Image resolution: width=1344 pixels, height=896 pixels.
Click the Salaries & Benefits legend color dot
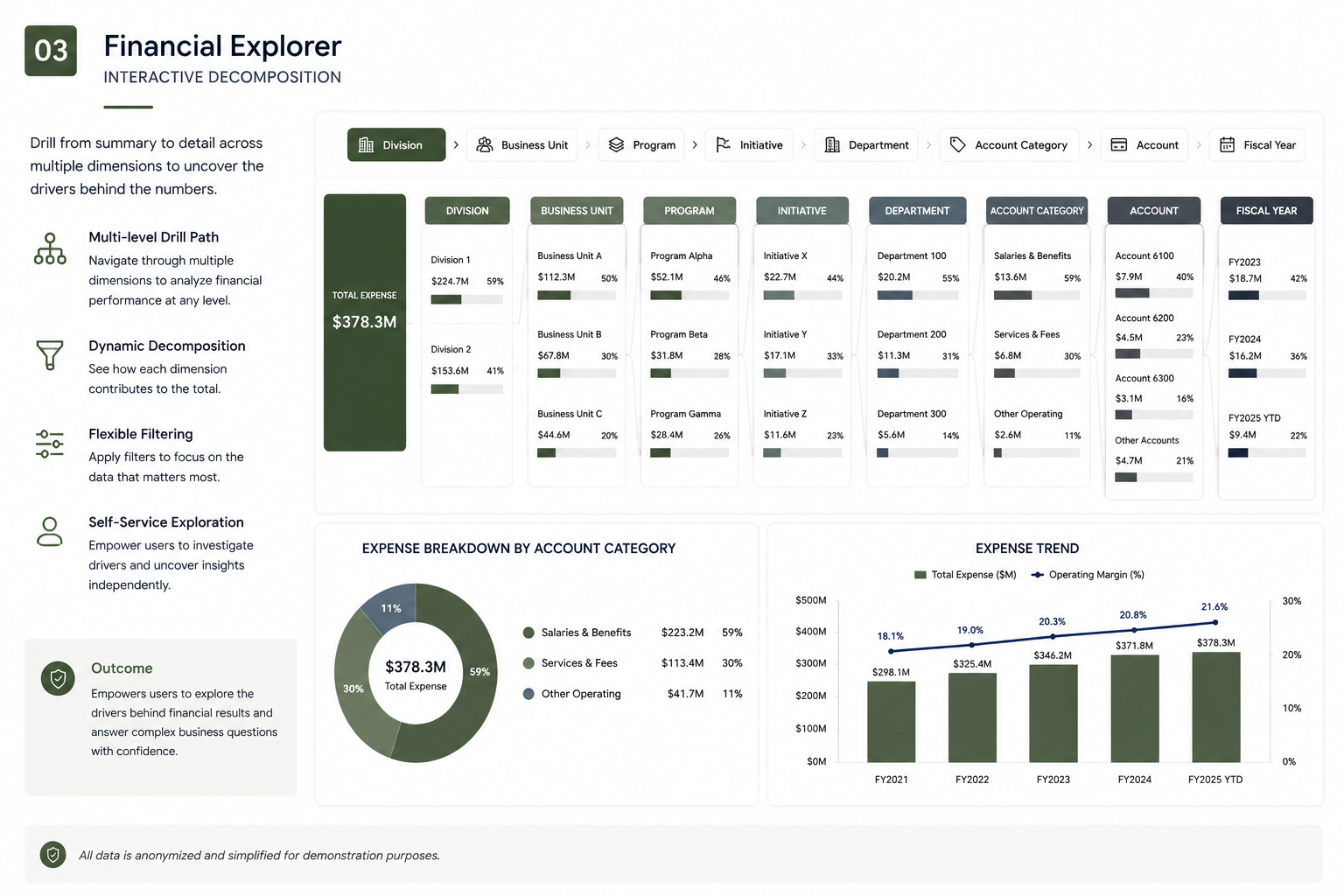coord(528,633)
